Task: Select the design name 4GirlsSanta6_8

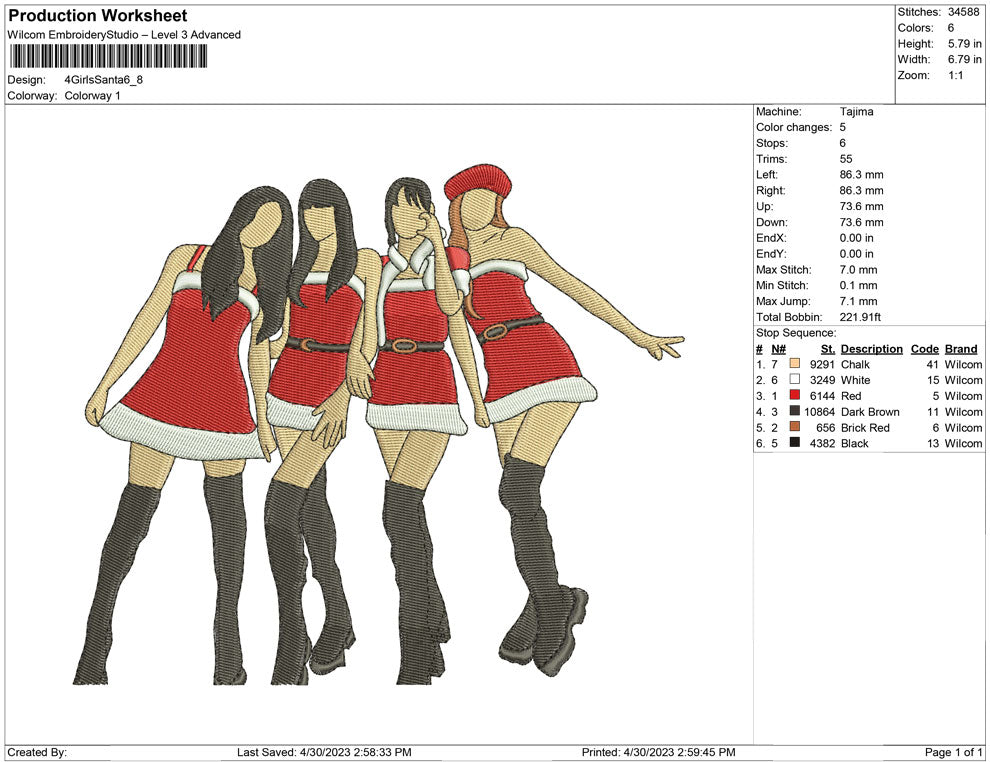Action: pos(103,80)
